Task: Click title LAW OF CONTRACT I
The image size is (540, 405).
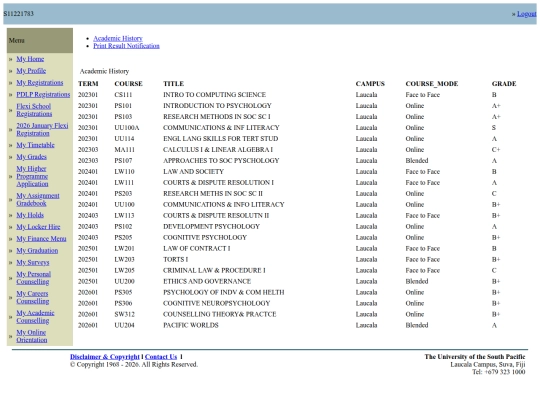Action: pyautogui.click(x=197, y=249)
